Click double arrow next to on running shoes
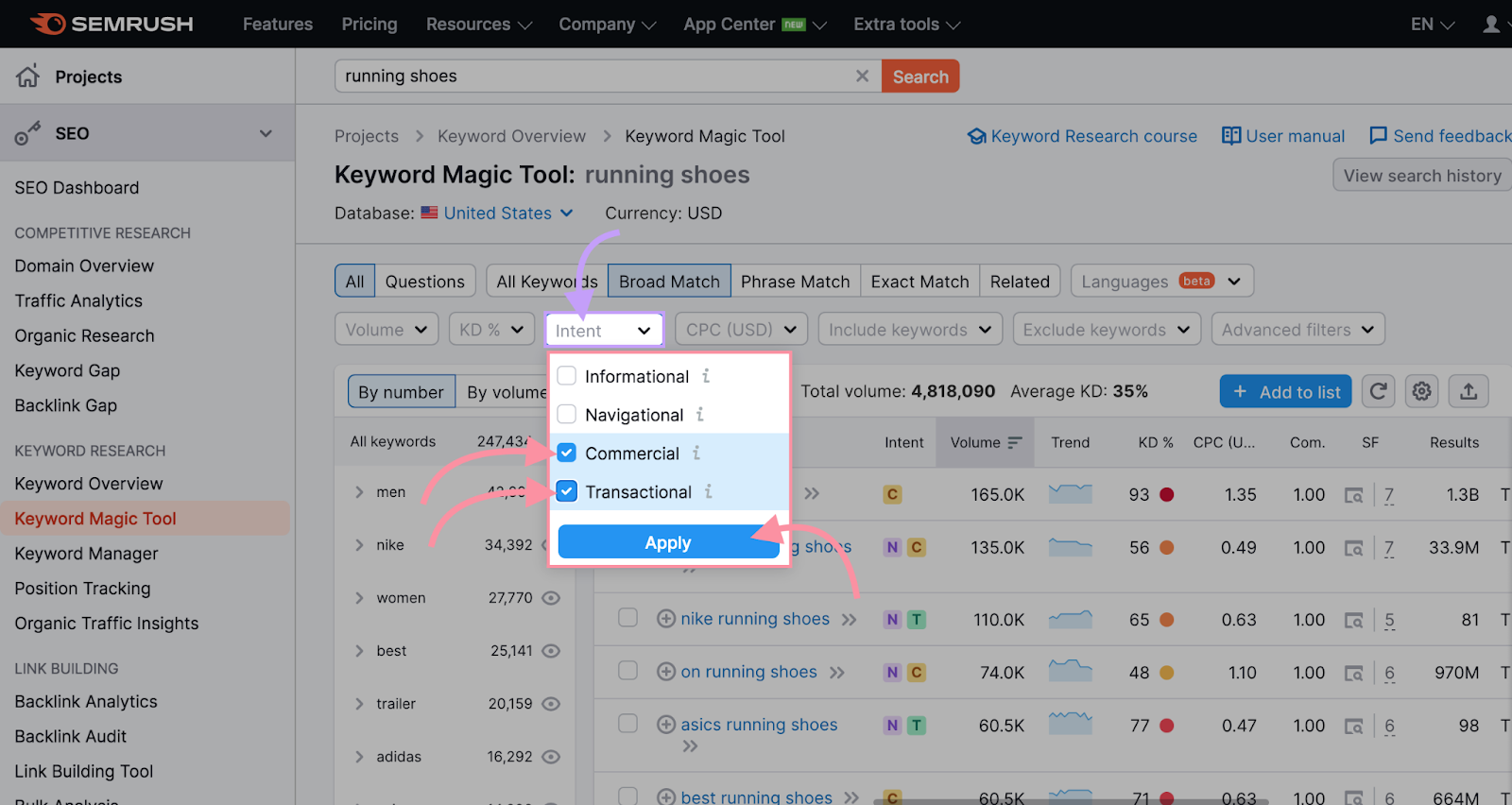This screenshot has width=1512, height=805. tap(836, 673)
